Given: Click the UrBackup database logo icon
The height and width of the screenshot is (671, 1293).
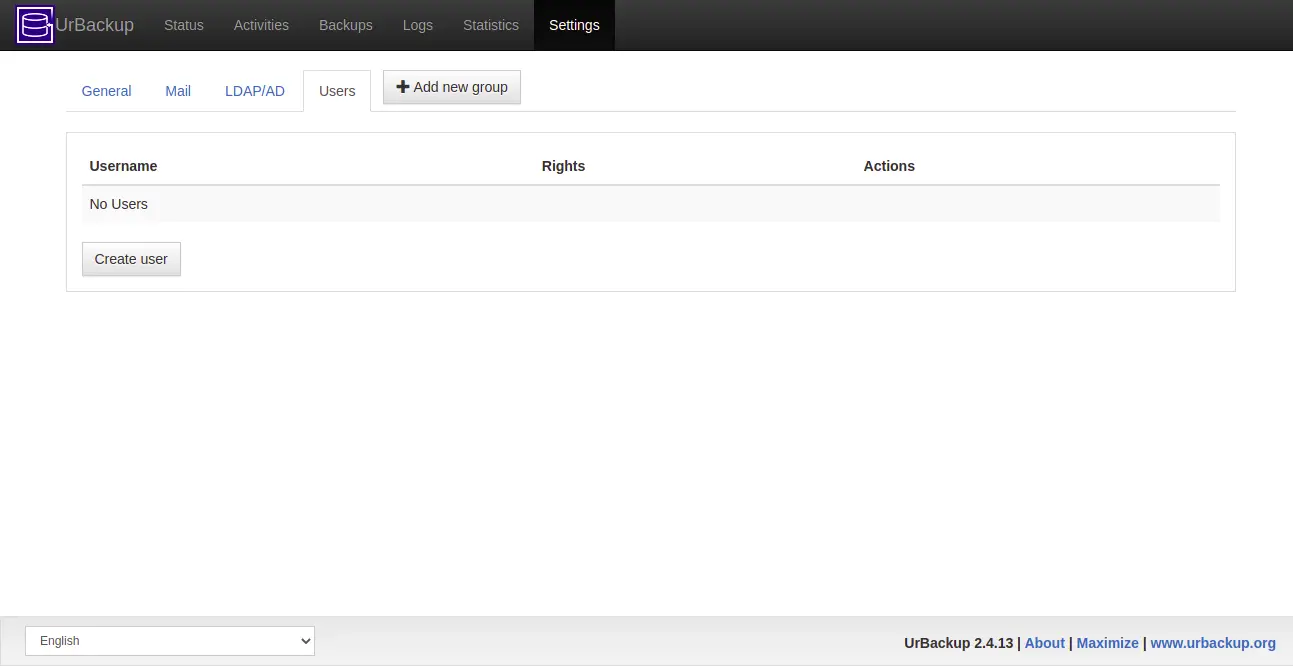Looking at the screenshot, I should (35, 25).
